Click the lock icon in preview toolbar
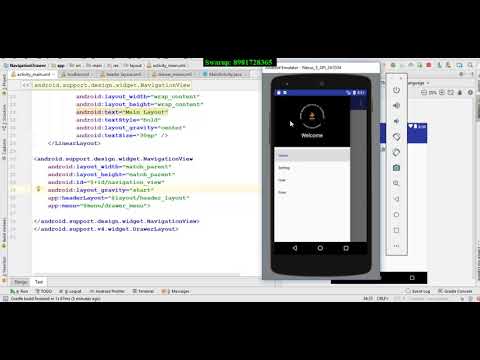Viewport: 480px width, 360px height. [460, 92]
